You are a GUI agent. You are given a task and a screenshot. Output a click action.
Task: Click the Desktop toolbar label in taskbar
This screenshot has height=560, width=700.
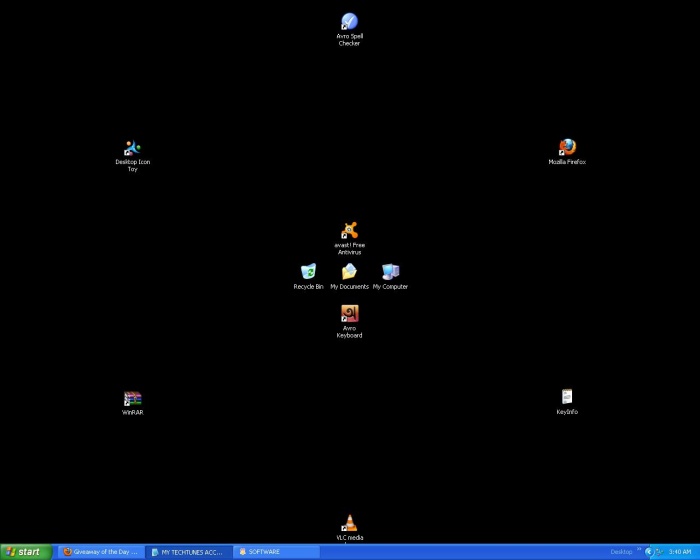621,552
